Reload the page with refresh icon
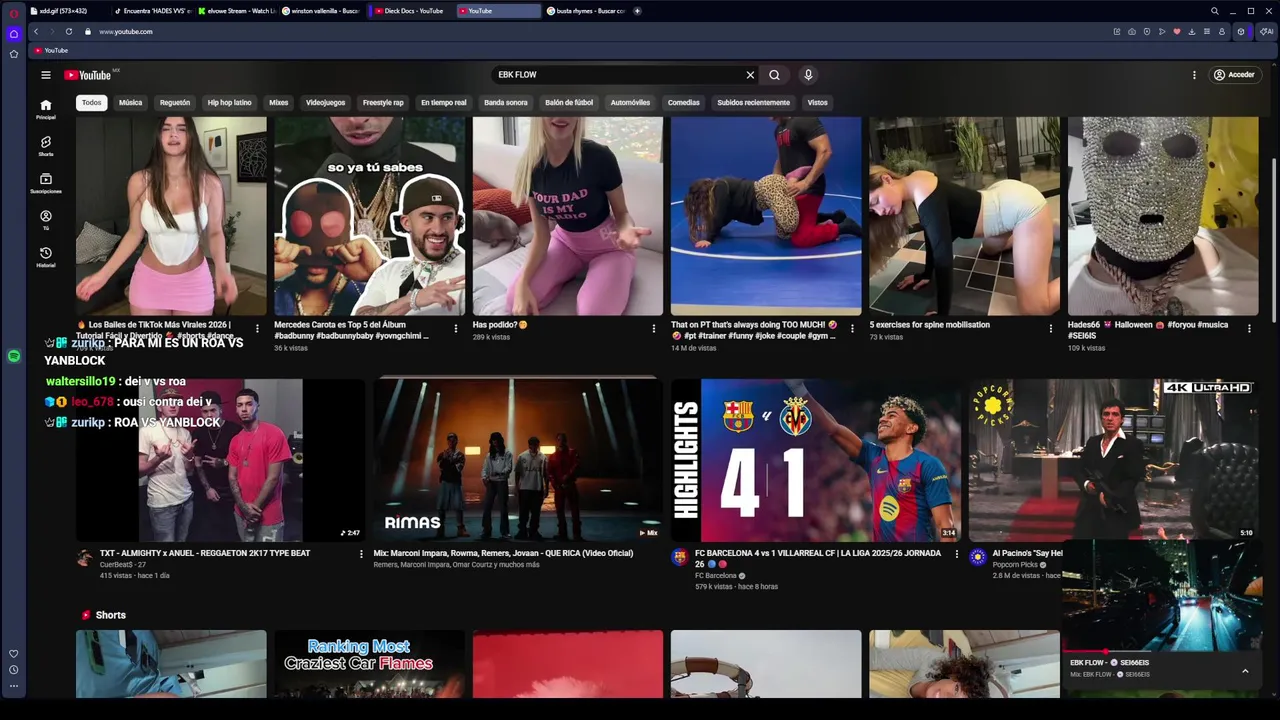 click(x=69, y=32)
